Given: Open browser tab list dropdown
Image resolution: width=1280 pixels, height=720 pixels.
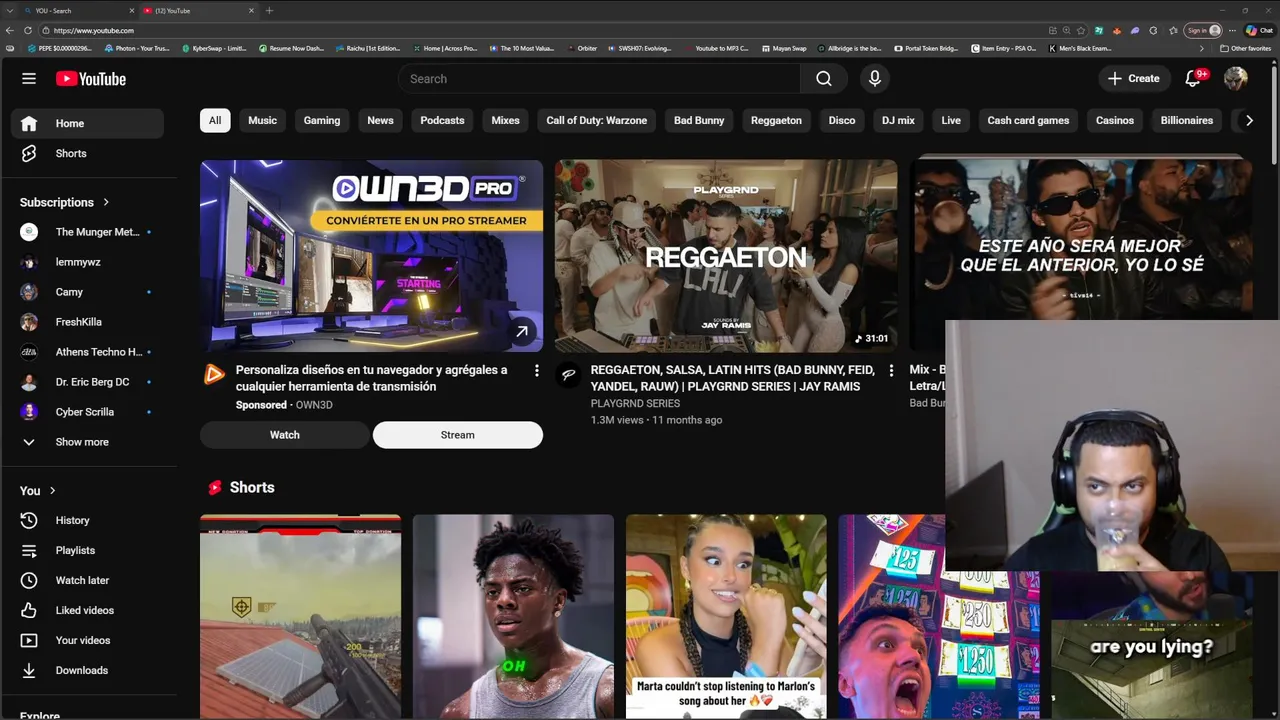Looking at the screenshot, I should coord(9,10).
